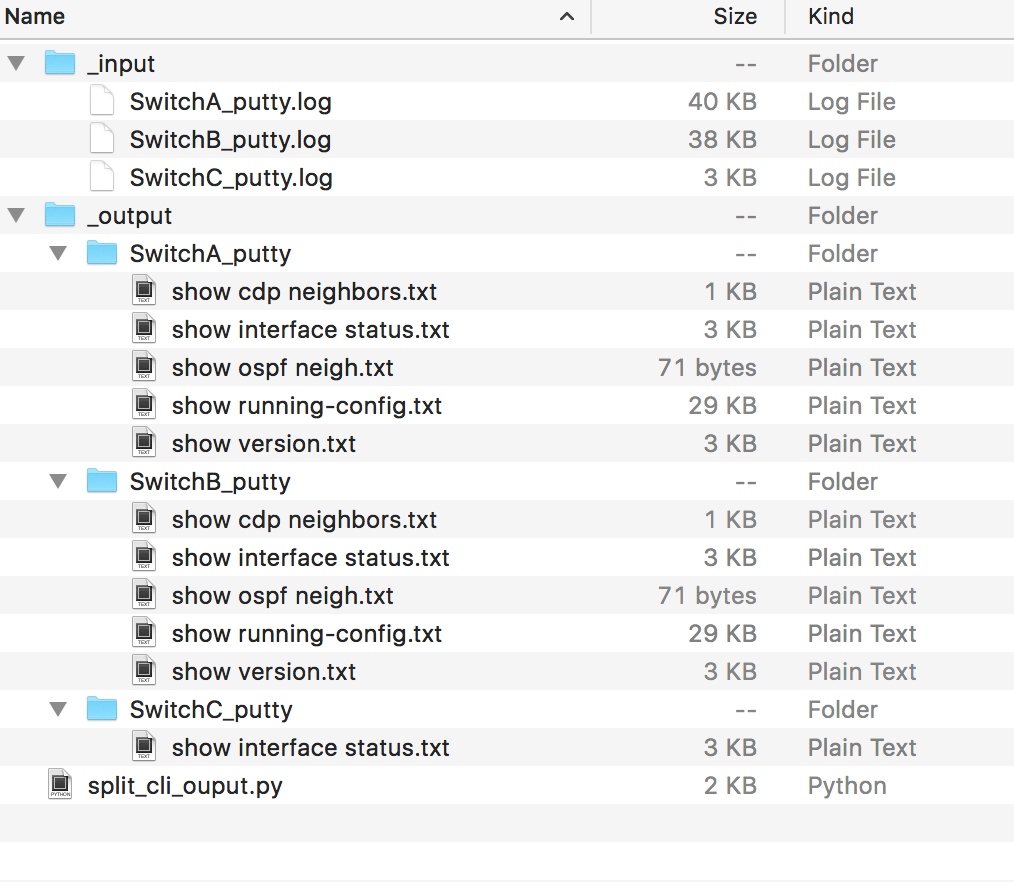The image size is (1014, 882).
Task: Select show running-config.txt under SwitchA_putty
Action: pyautogui.click(x=307, y=407)
